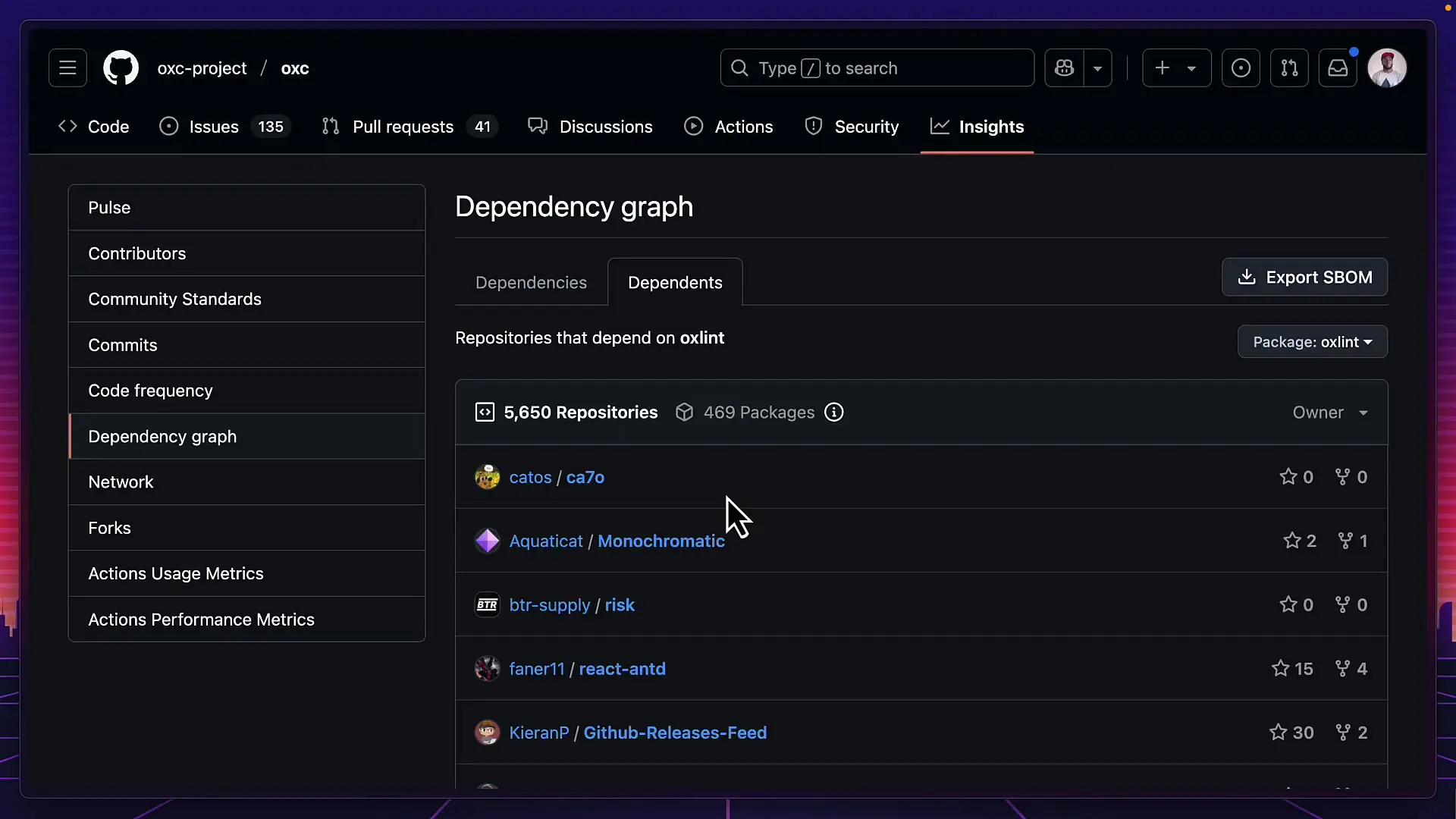Click the faner11 avatar image
This screenshot has width=1456, height=819.
coord(487,669)
